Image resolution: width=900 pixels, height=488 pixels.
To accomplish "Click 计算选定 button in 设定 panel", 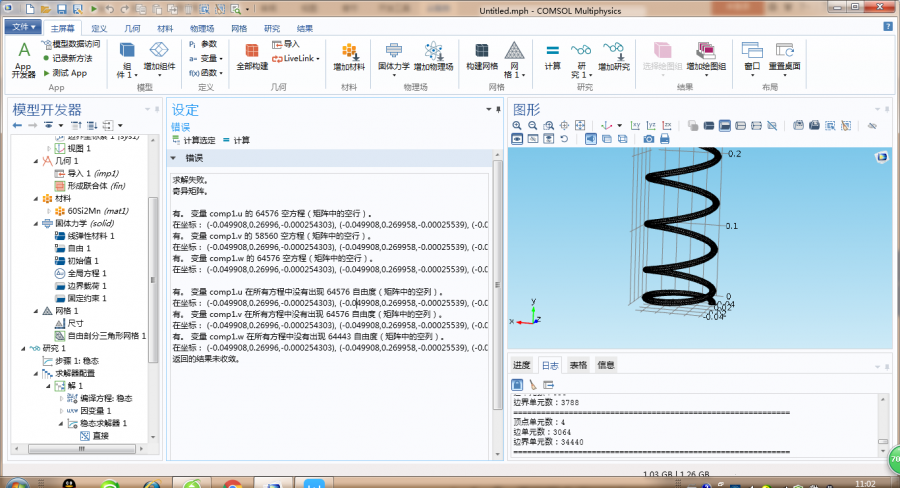I will click(x=194, y=140).
